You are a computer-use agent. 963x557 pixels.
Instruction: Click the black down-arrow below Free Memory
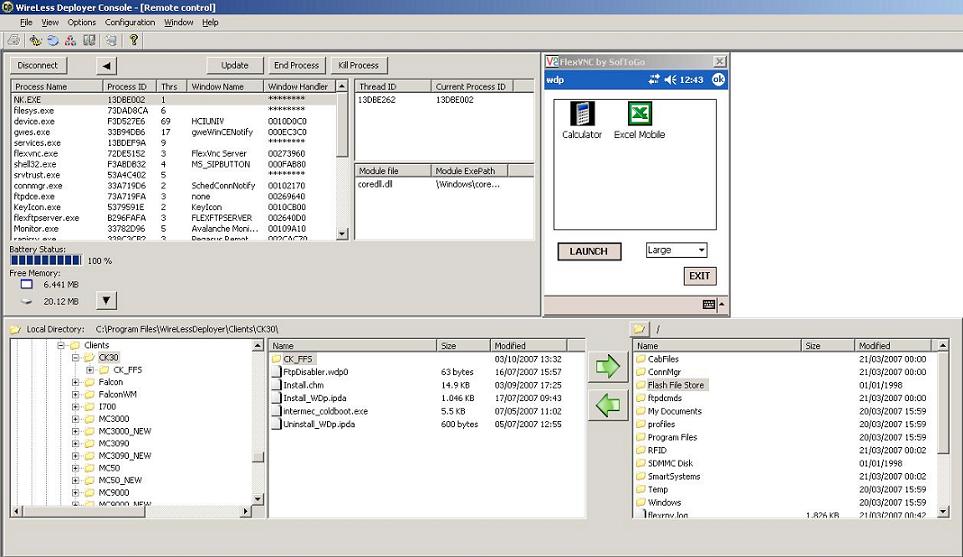(107, 300)
